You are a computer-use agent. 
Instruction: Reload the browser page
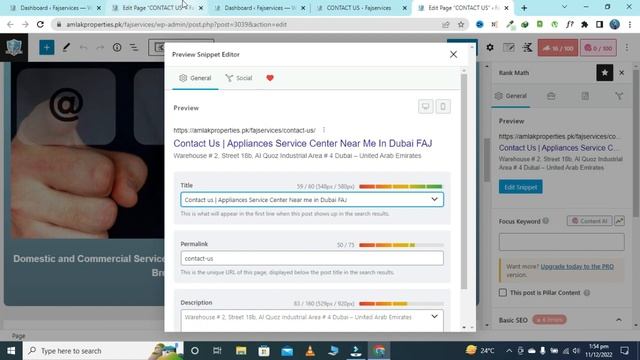coord(40,24)
